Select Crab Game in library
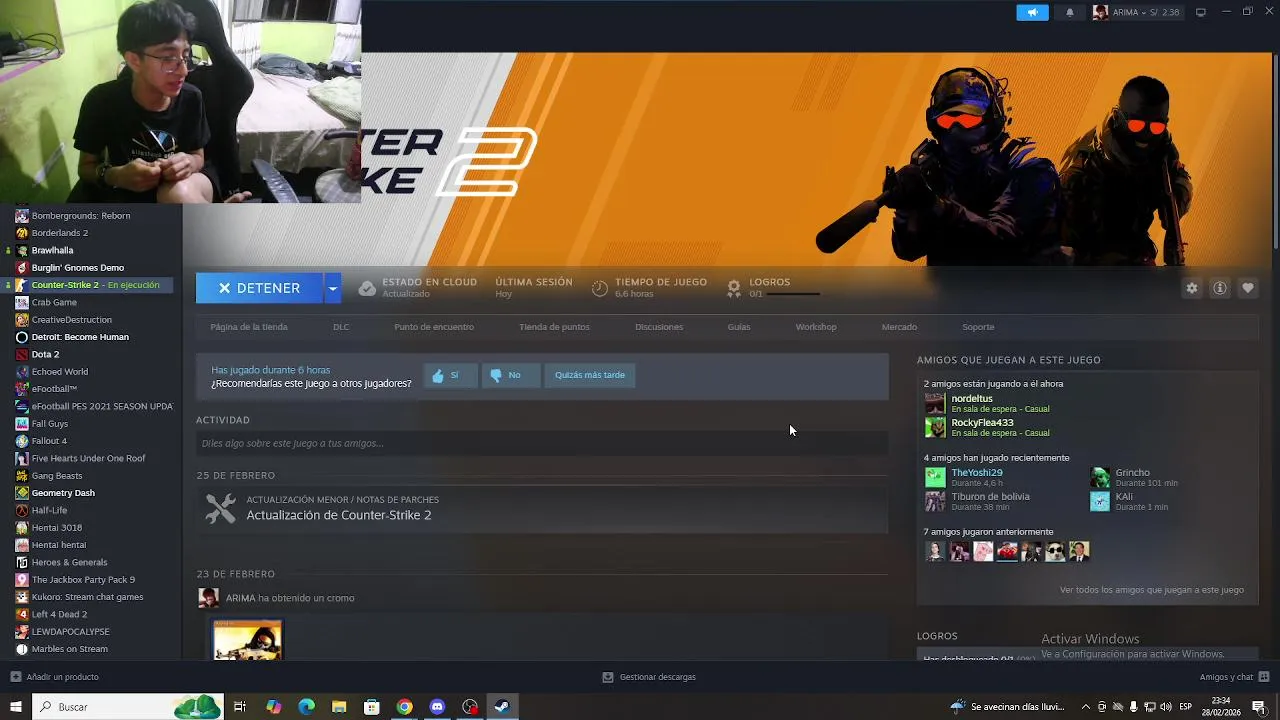Viewport: 1280px width, 720px height. (54, 302)
